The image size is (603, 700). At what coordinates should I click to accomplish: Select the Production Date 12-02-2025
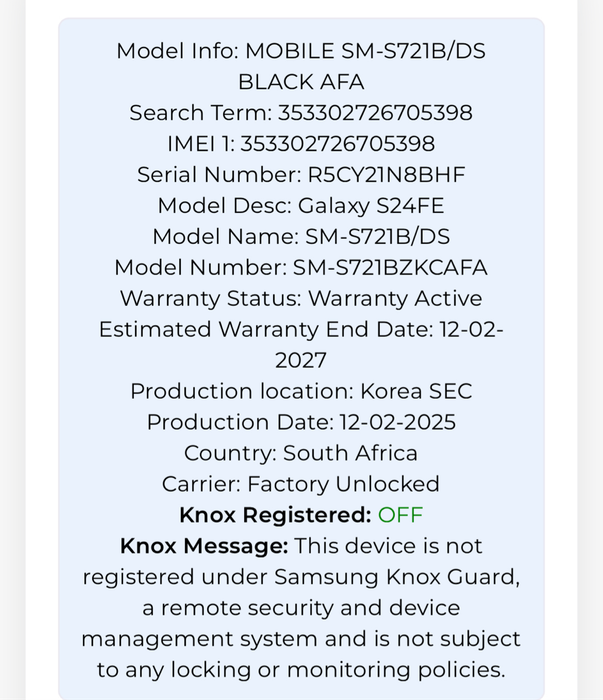pos(398,422)
